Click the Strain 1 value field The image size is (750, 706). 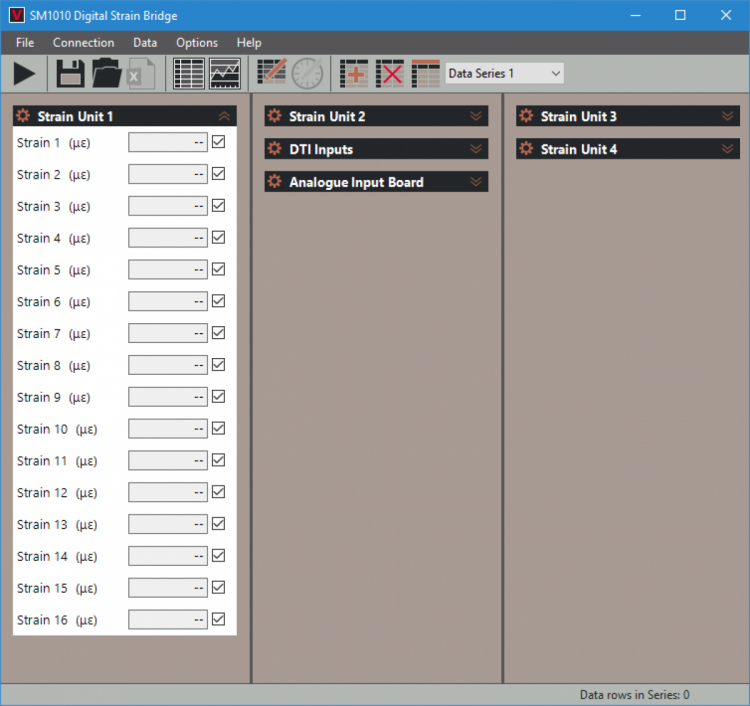click(x=168, y=142)
